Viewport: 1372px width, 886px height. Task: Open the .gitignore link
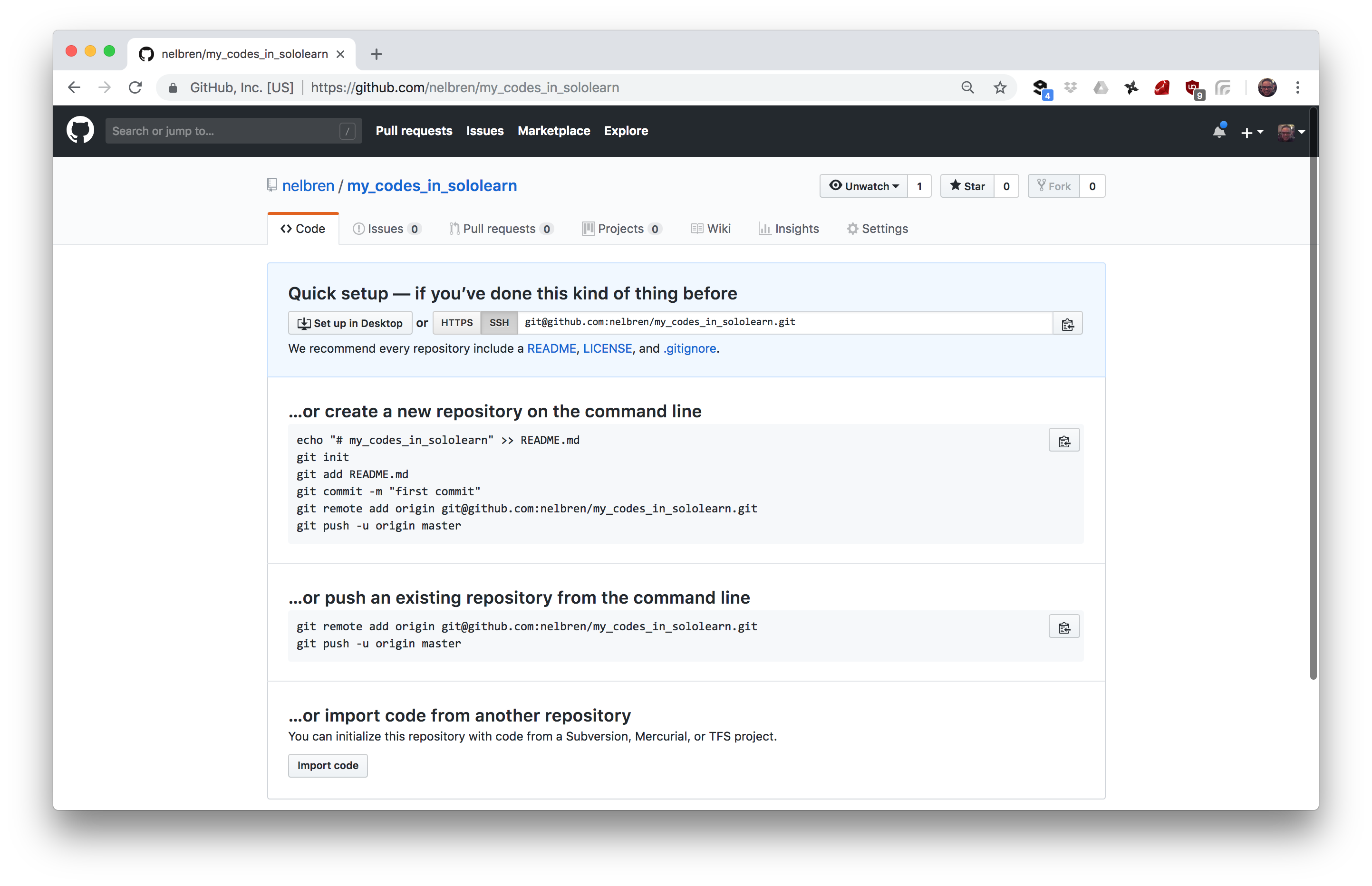[690, 348]
